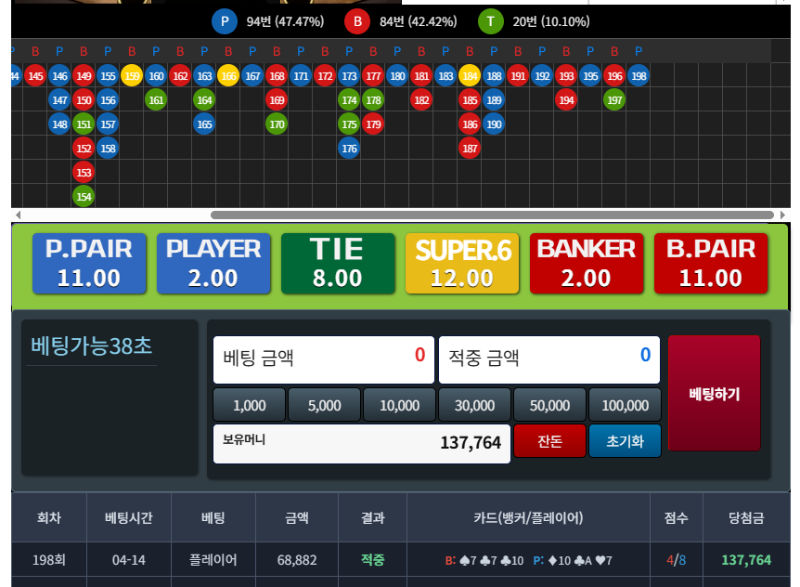Select the 50,000 chip denomination

coord(549,405)
